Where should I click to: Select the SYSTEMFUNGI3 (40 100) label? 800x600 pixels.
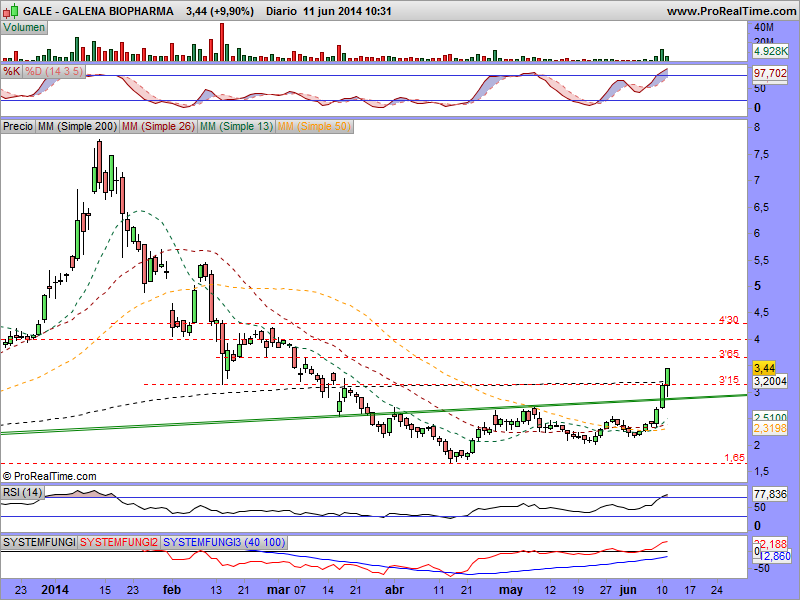[223, 542]
